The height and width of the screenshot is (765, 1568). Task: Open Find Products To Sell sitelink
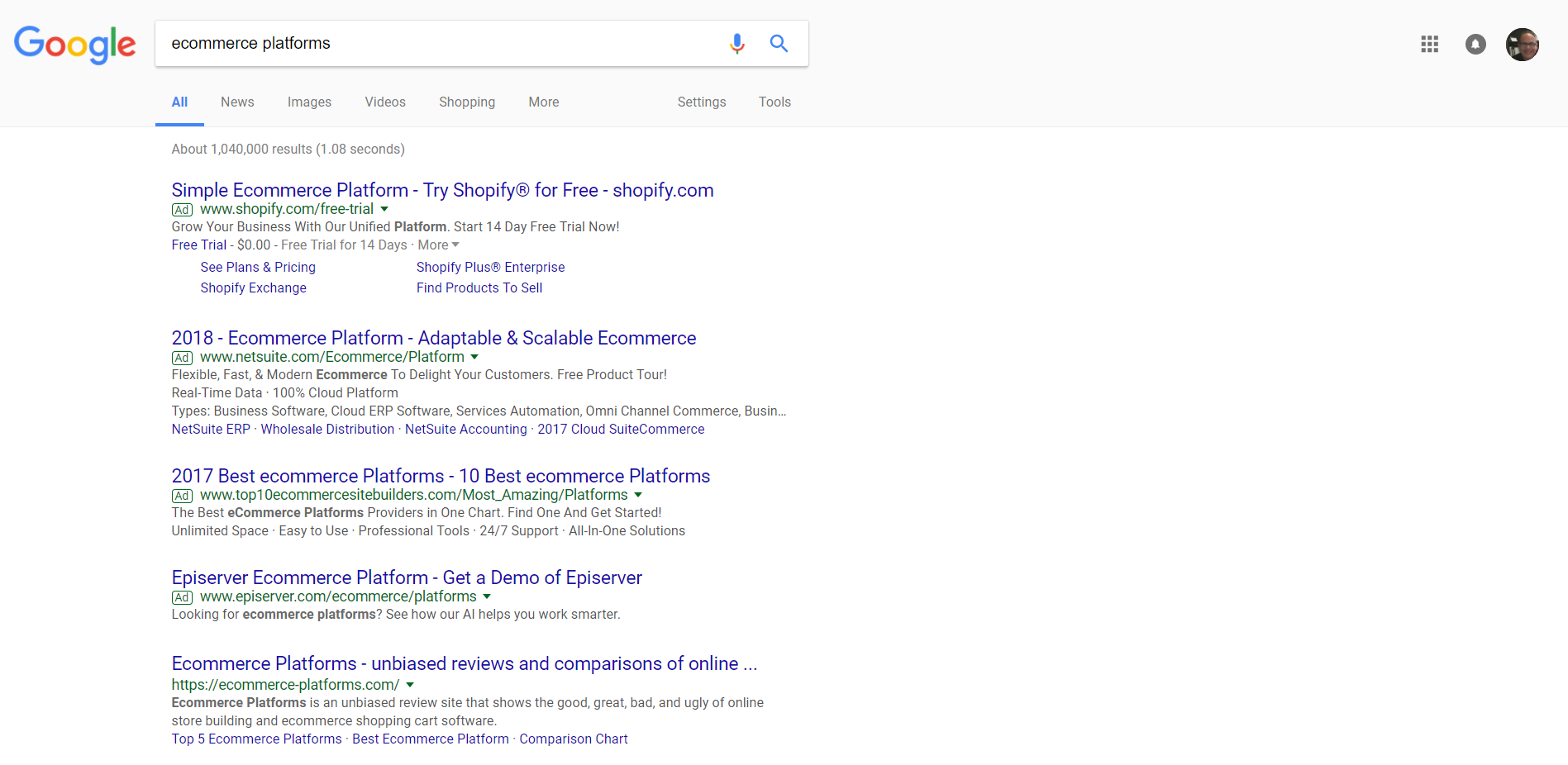pyautogui.click(x=479, y=288)
